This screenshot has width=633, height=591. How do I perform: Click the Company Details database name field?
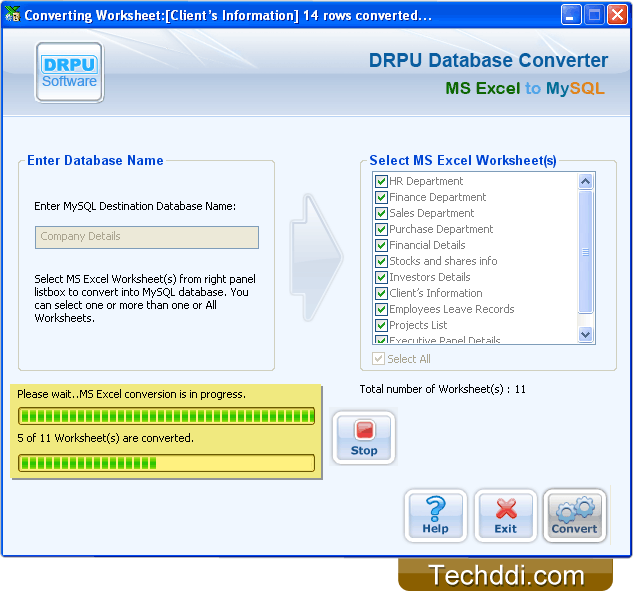point(147,237)
